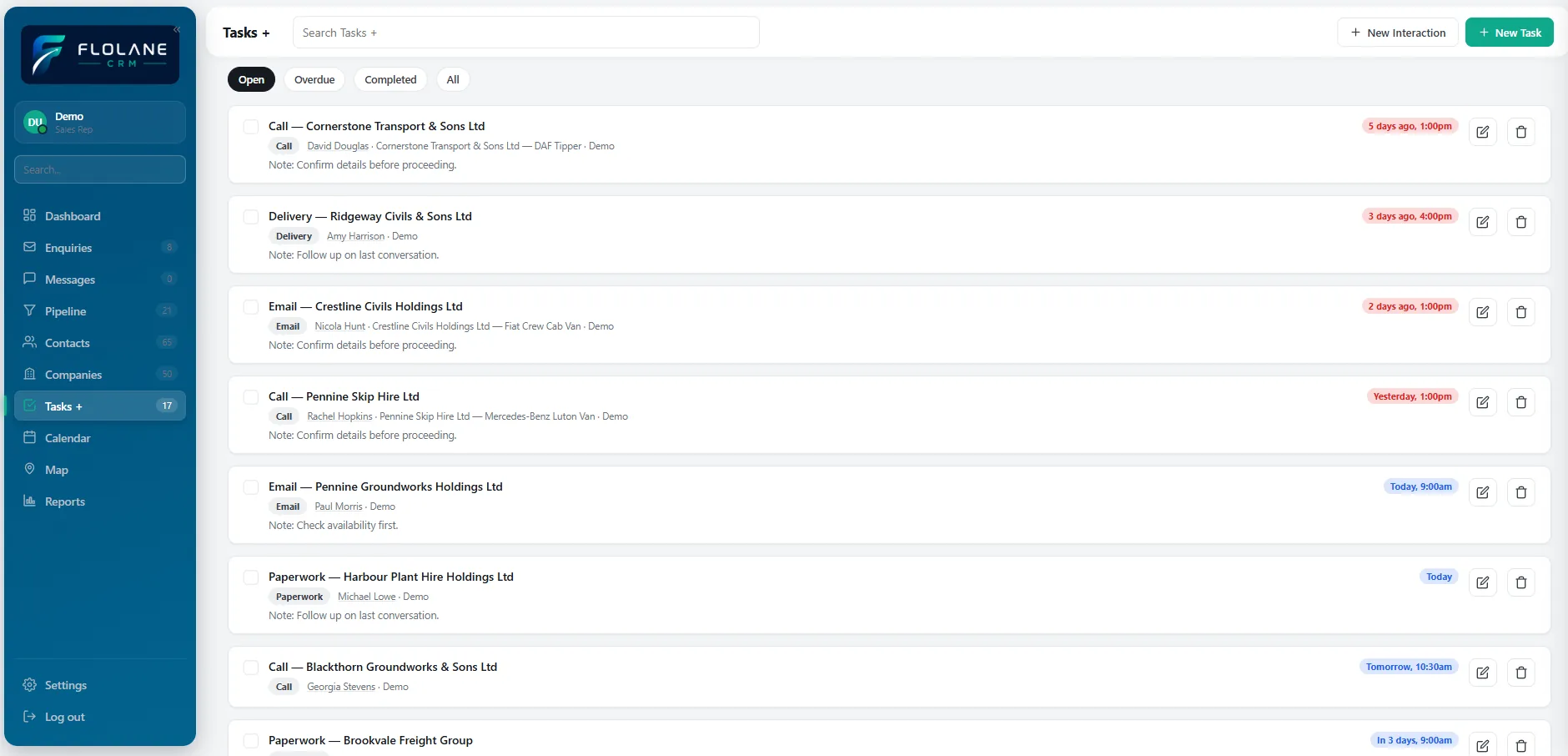
Task: View the Reports section
Action: [100, 501]
